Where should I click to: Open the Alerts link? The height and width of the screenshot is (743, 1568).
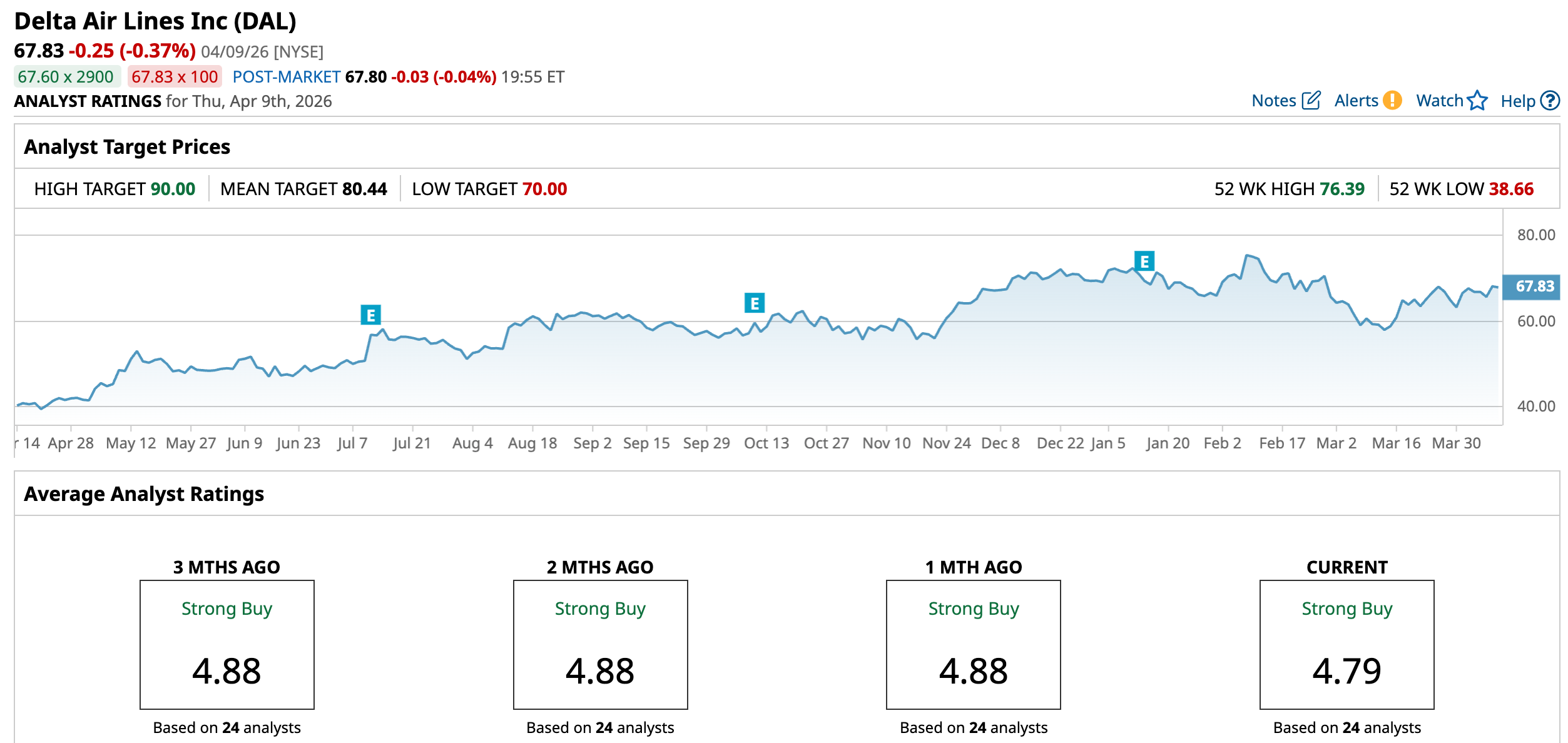(1356, 101)
